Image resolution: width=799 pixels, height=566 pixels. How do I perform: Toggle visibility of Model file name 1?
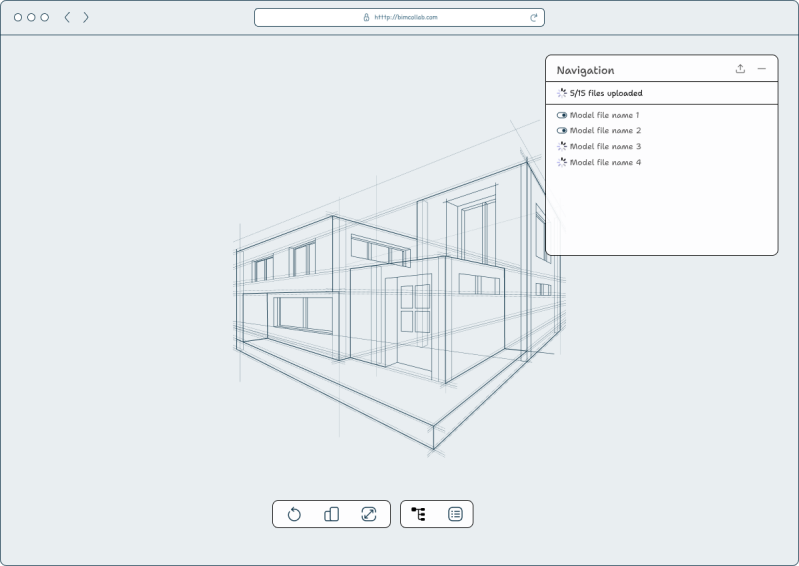click(562, 115)
